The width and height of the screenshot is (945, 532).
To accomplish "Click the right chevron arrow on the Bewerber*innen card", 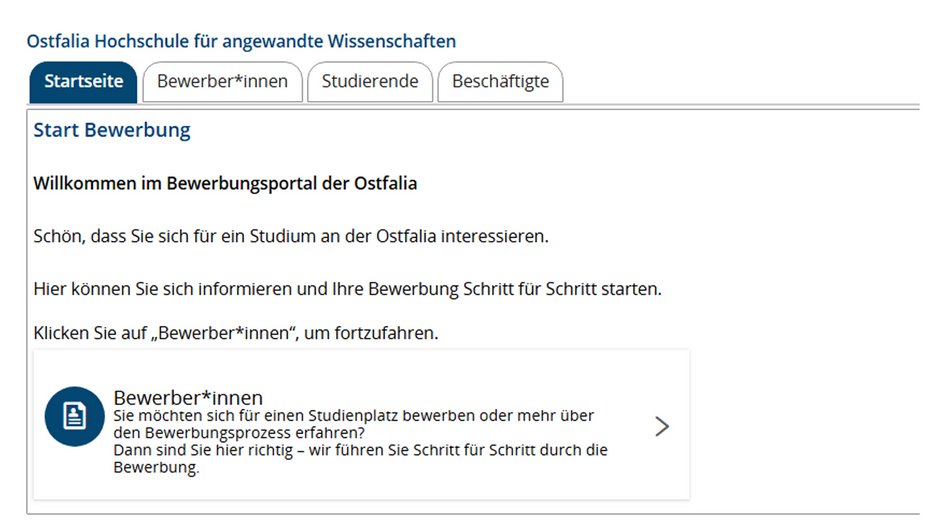I will (x=662, y=427).
